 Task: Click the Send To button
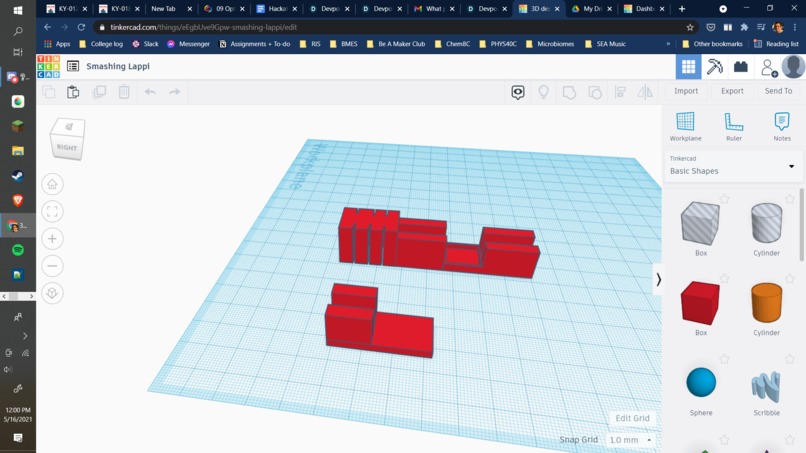point(778,91)
